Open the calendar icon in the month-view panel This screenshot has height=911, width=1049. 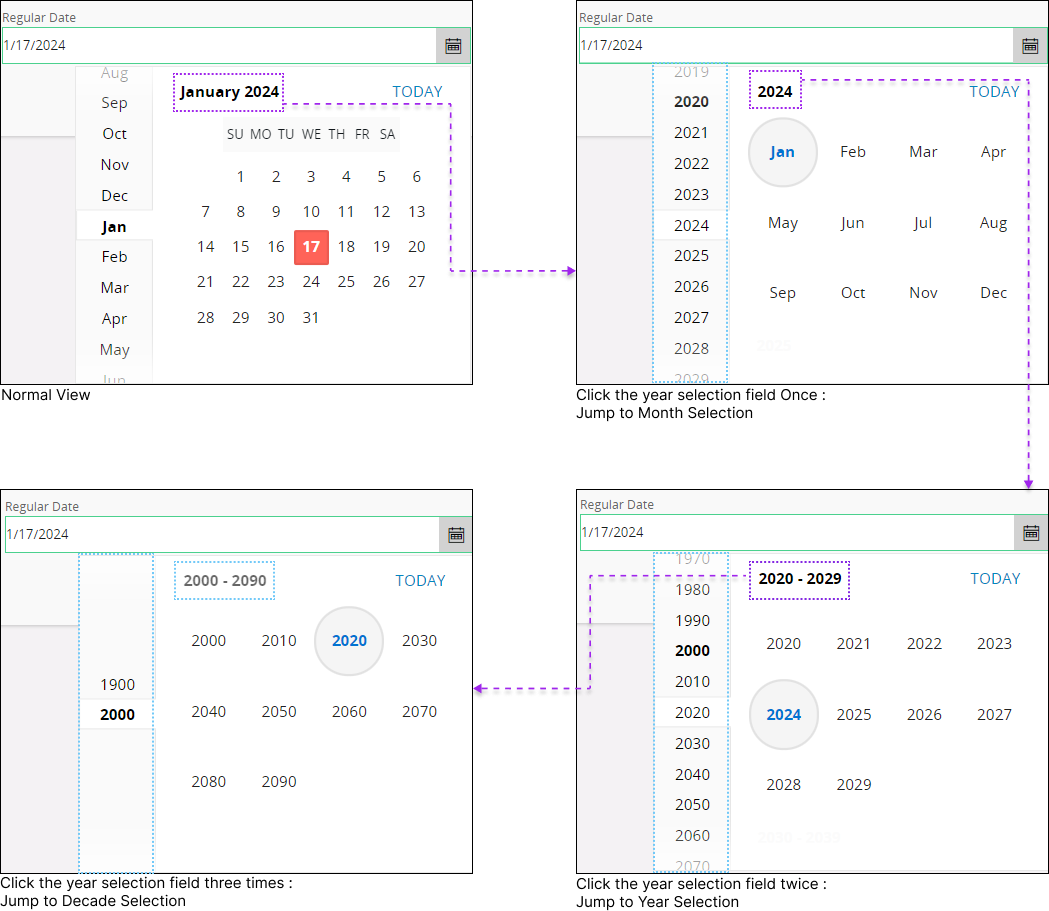[1030, 44]
